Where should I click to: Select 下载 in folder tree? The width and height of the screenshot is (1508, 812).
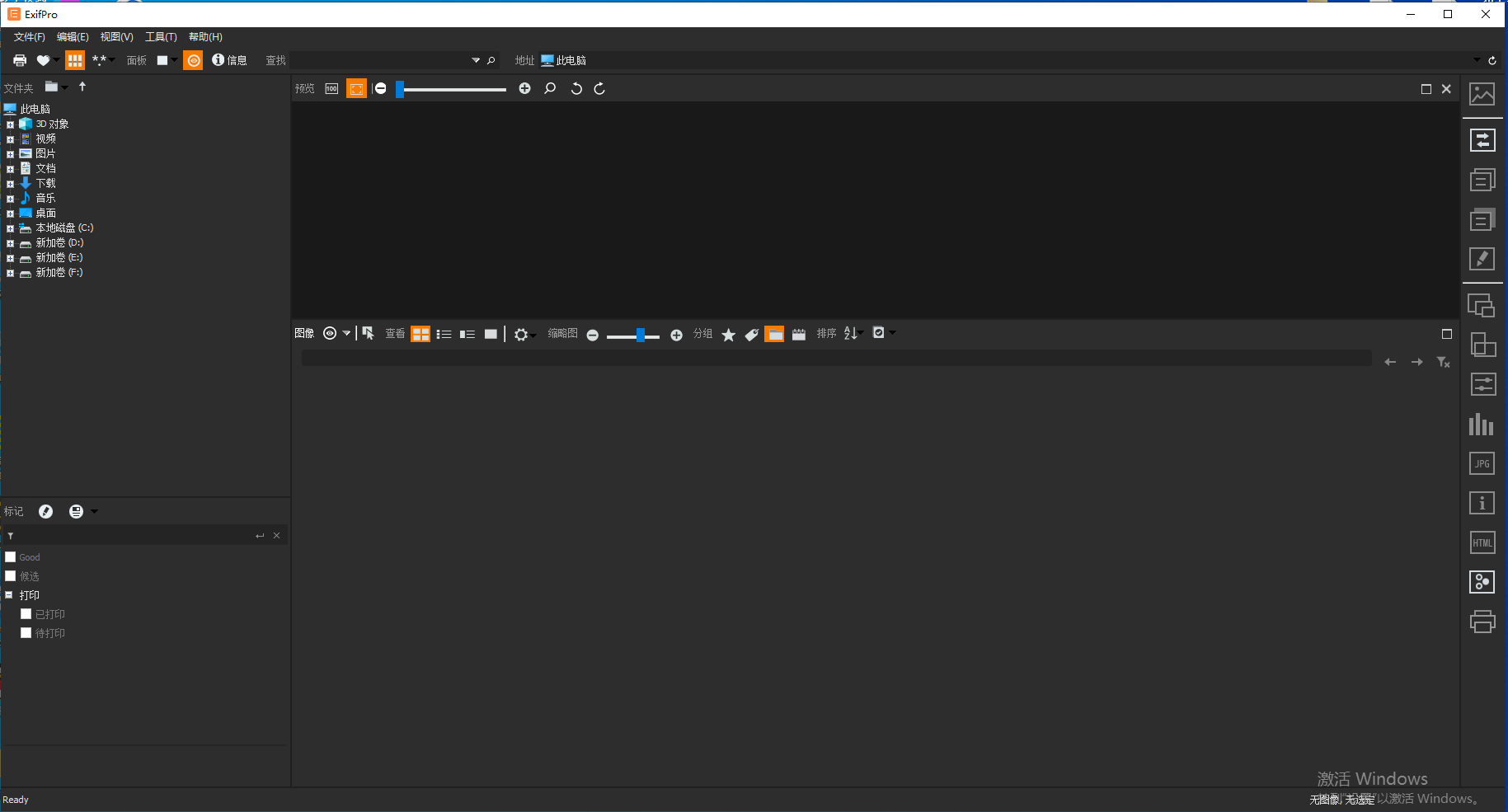coord(45,183)
